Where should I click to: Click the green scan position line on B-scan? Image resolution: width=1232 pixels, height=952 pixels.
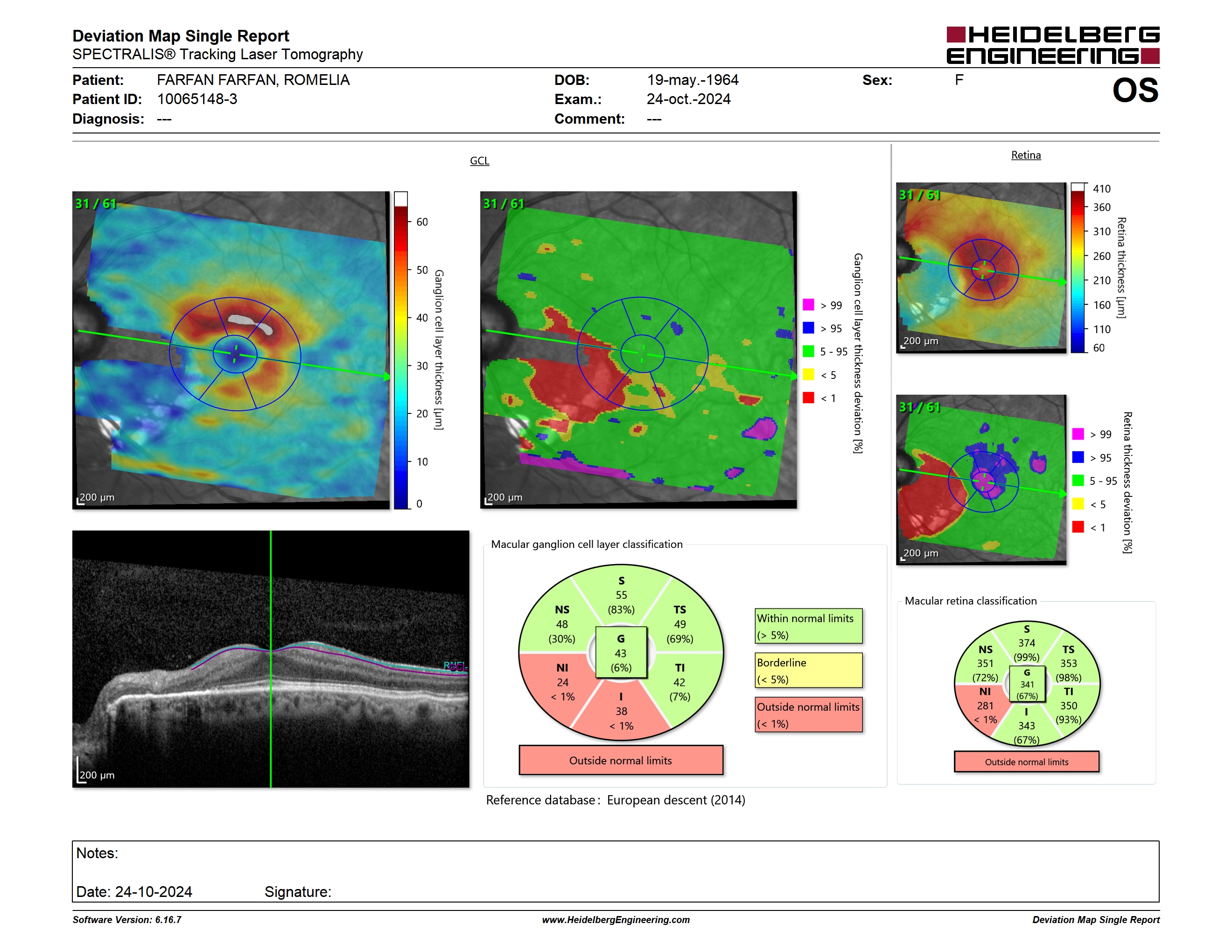[x=271, y=659]
